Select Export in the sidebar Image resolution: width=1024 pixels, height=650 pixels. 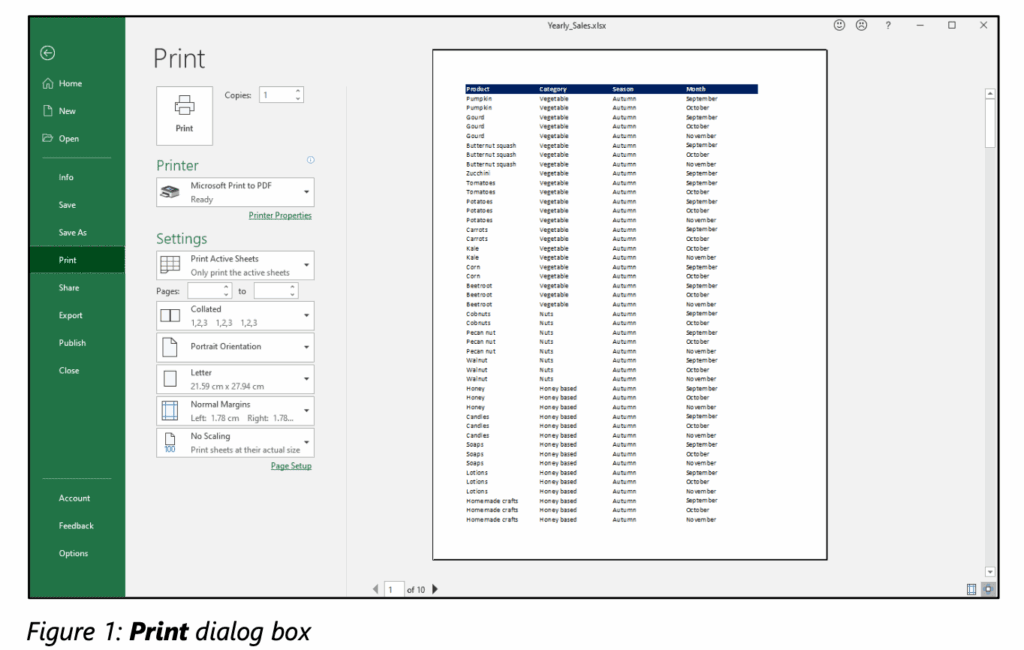coord(71,315)
